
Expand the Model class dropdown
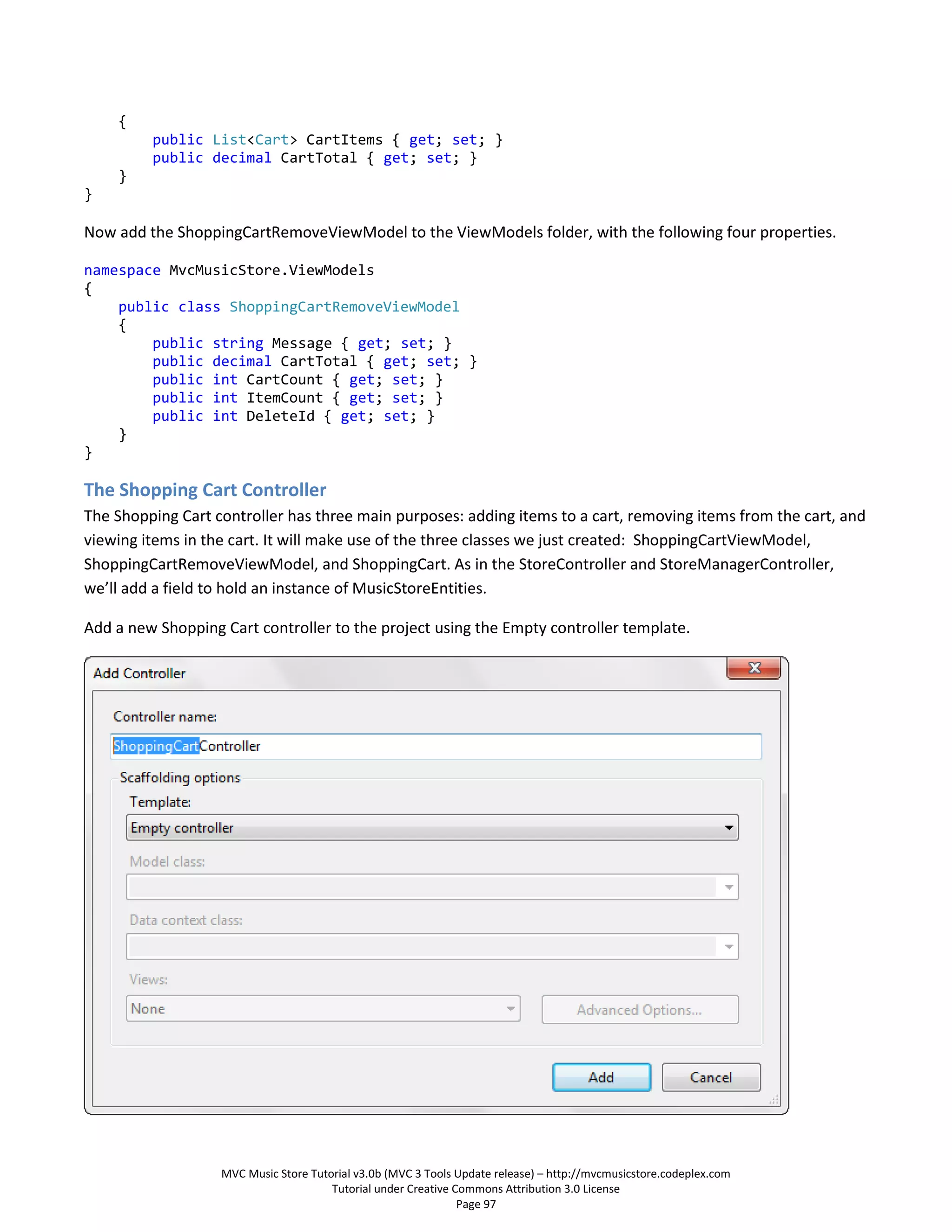click(729, 888)
